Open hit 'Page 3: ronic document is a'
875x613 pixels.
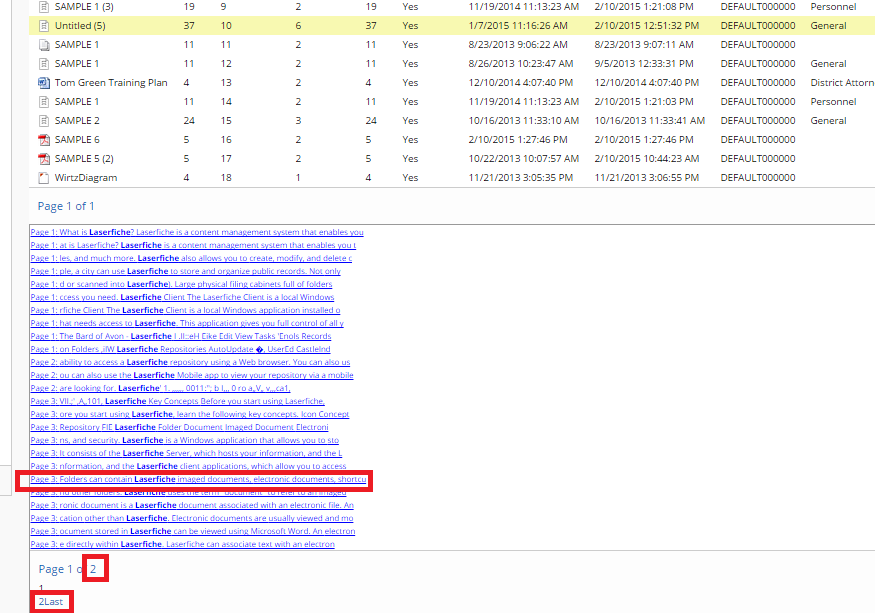[x=192, y=505]
